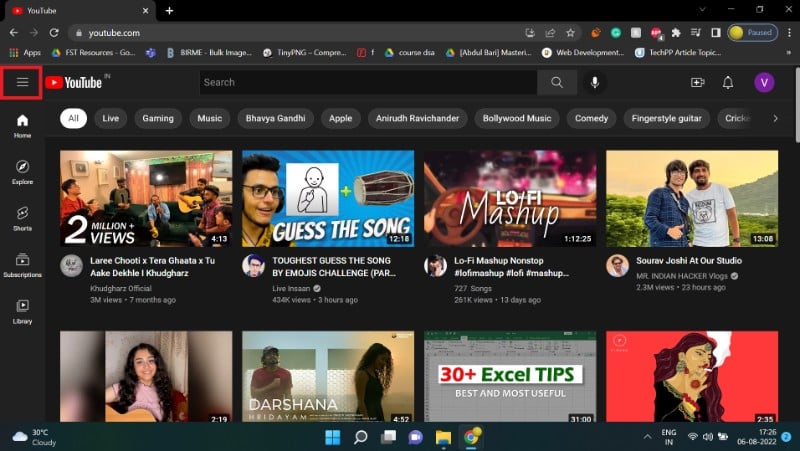Open the 727 Songs channel avatar
The image size is (800, 451).
click(x=435, y=266)
